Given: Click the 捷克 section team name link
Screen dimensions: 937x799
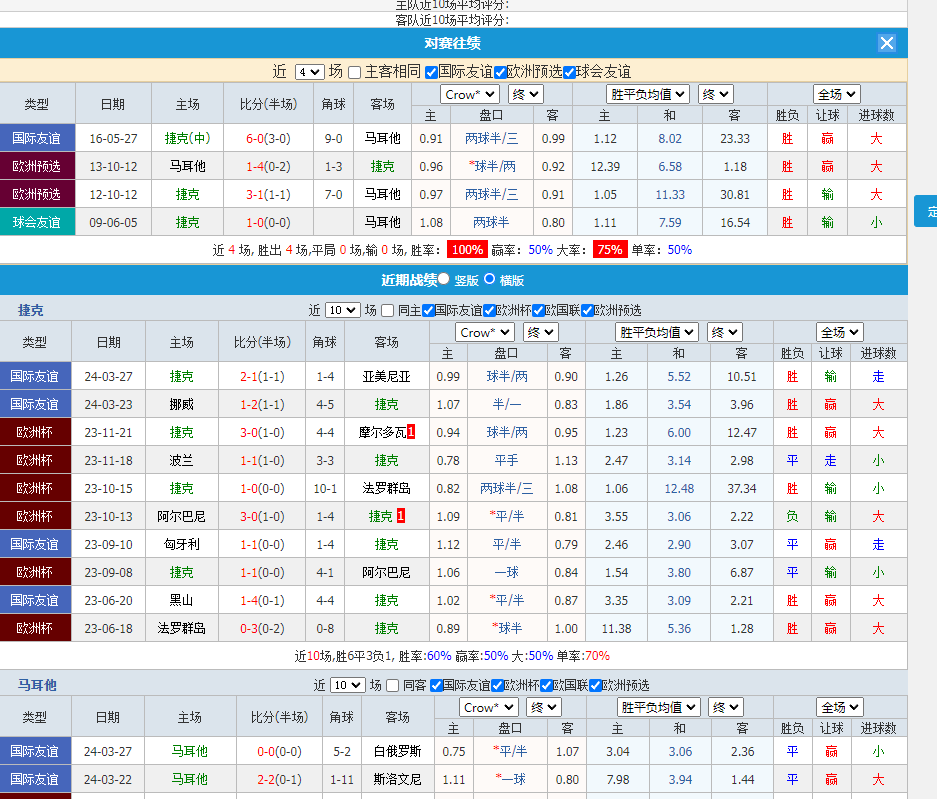Looking at the screenshot, I should (29, 310).
